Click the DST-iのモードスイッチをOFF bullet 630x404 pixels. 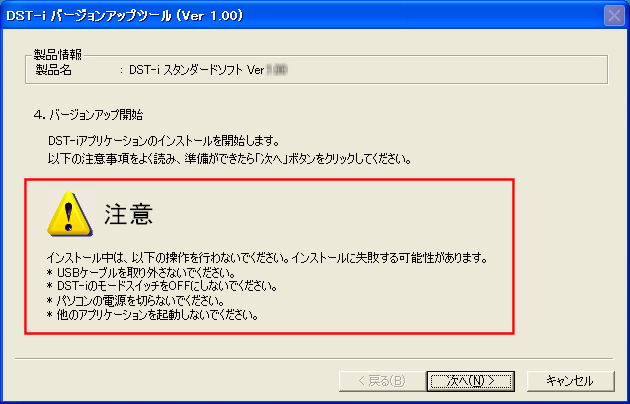(162, 287)
